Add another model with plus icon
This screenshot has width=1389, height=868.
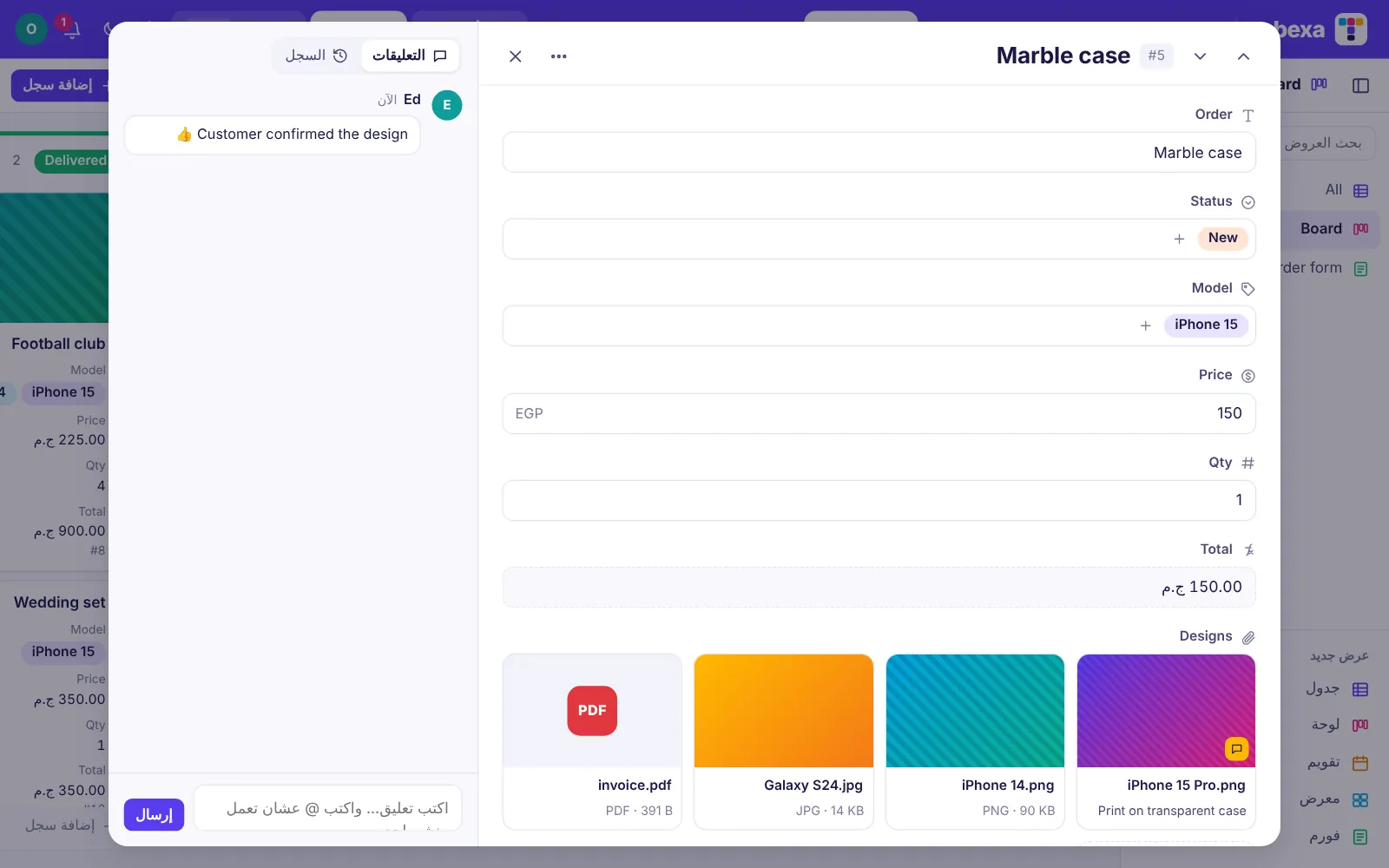[1145, 325]
